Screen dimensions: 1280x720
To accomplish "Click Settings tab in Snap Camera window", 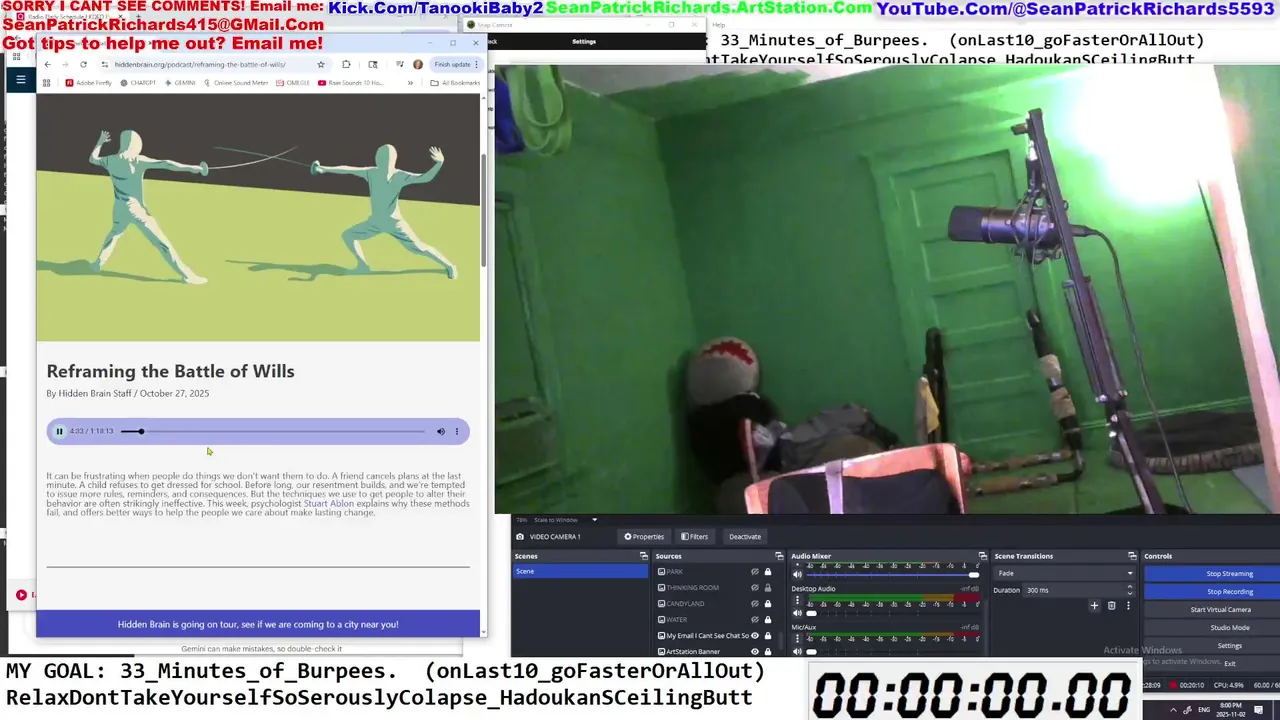I will (x=584, y=42).
